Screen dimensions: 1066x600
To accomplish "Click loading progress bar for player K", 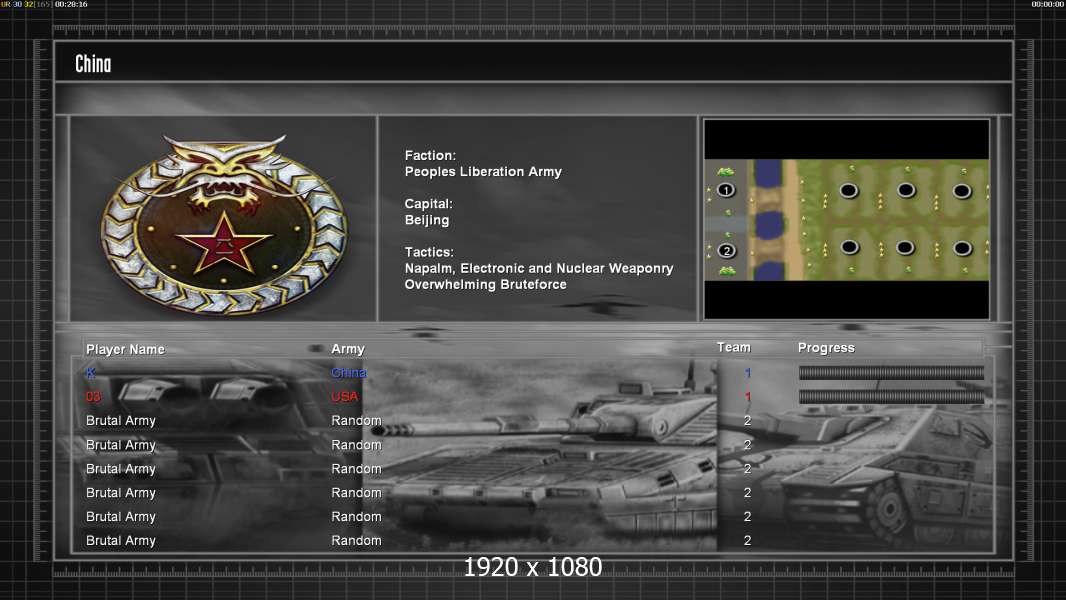I will [891, 372].
